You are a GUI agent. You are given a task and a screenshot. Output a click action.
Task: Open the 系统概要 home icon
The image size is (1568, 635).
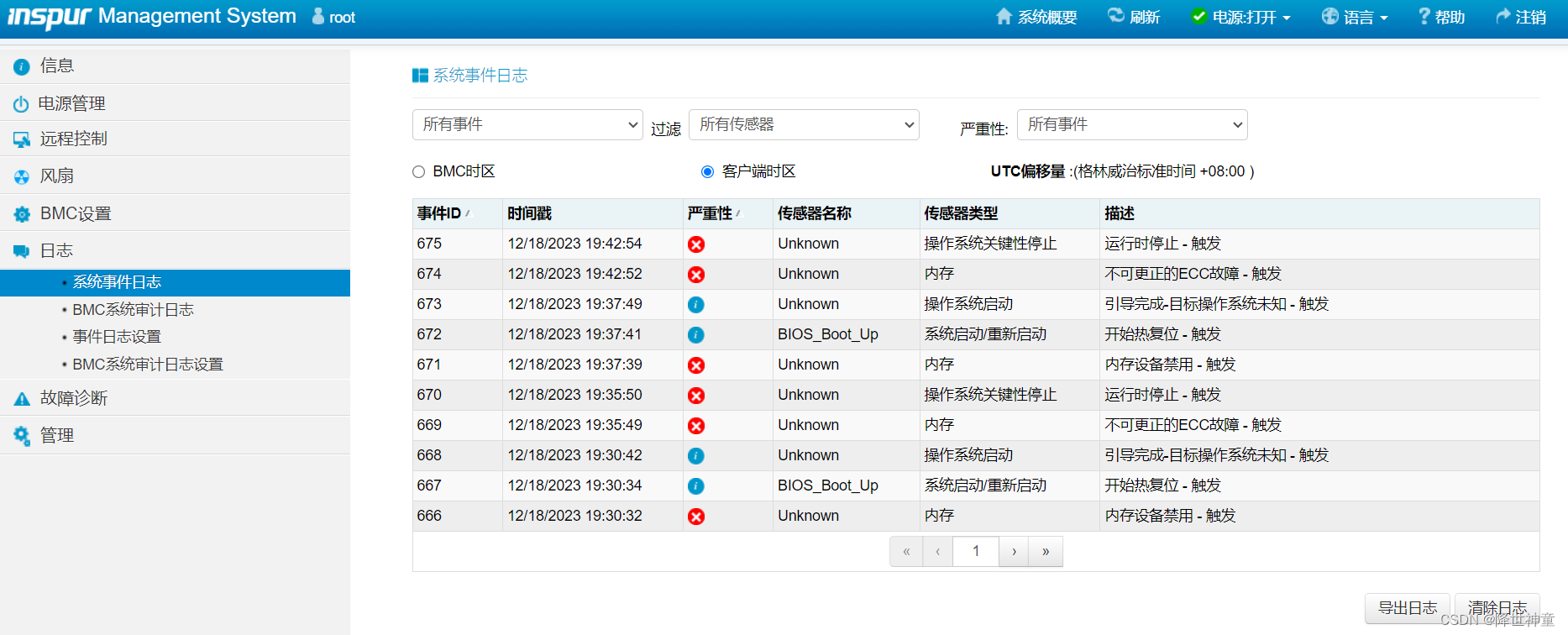(x=1004, y=16)
